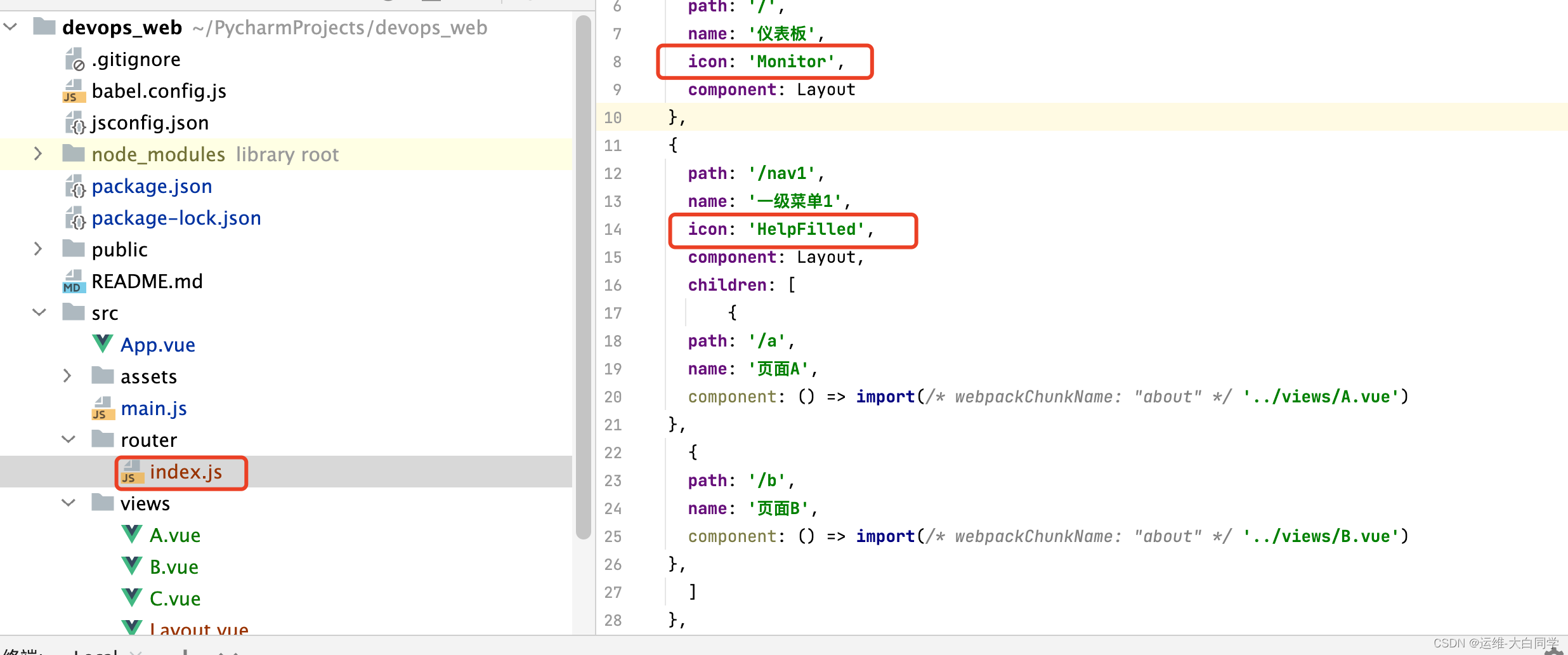Click line number 14 in the gutter
This screenshot has height=655, width=1568.
click(x=613, y=229)
